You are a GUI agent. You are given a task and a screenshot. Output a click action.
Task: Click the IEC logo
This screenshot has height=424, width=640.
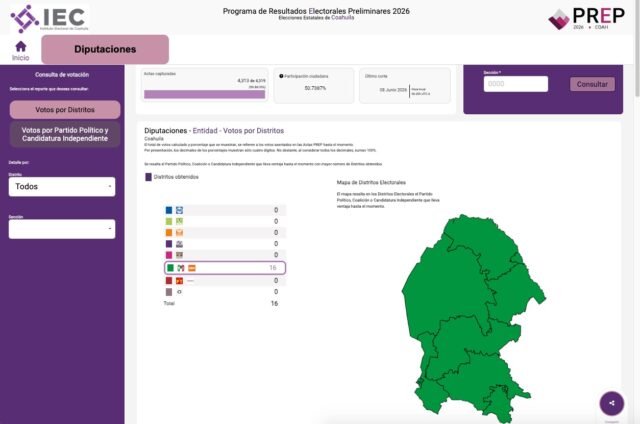pyautogui.click(x=49, y=18)
